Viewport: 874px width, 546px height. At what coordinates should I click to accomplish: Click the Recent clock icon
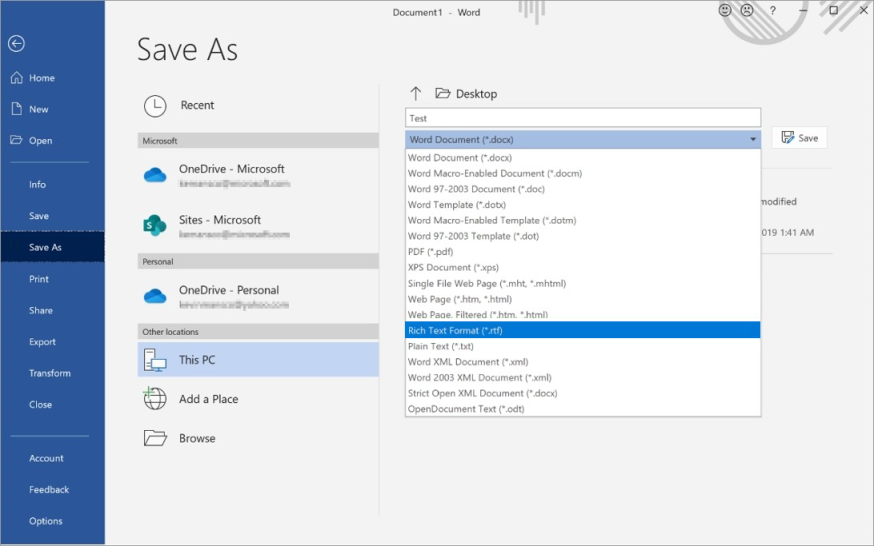pyautogui.click(x=155, y=106)
